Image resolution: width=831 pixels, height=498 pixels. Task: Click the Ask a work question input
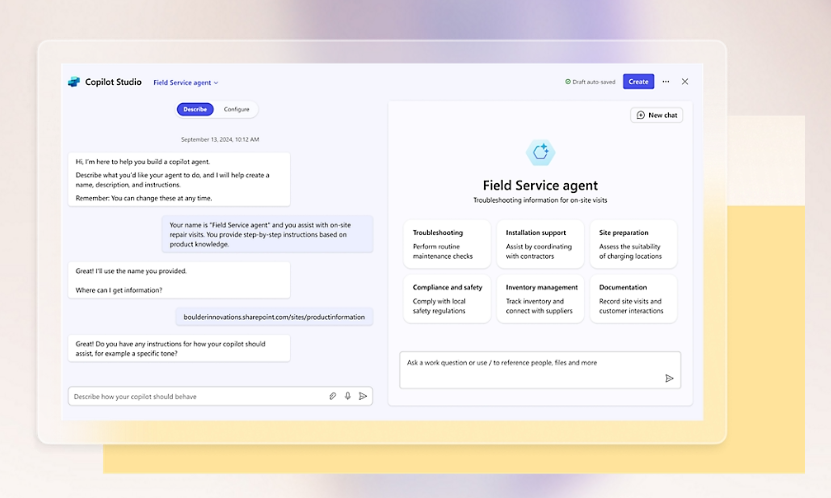tap(540, 370)
